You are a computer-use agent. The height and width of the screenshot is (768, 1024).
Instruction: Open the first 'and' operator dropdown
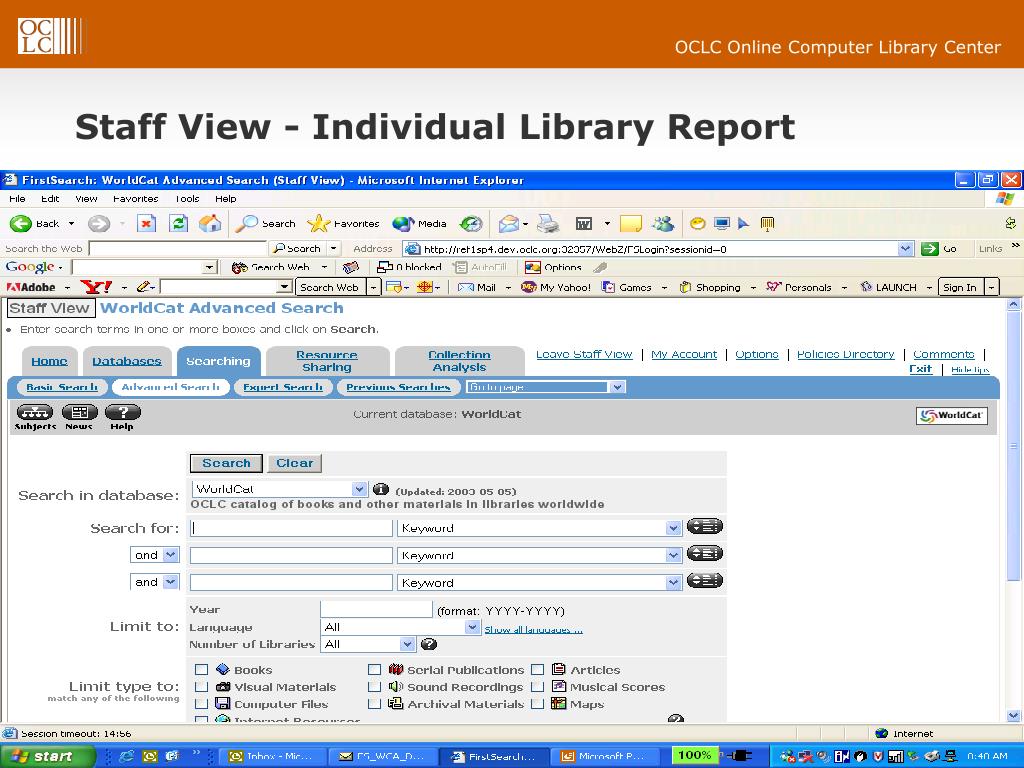click(x=154, y=554)
